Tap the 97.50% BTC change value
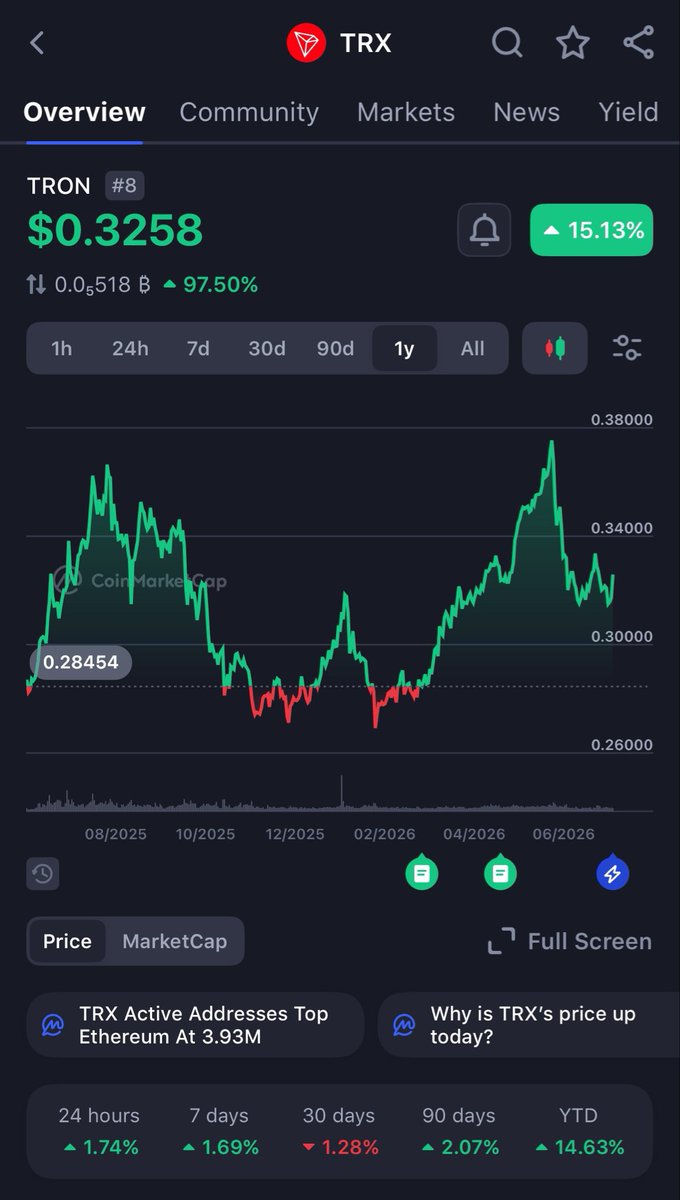The height and width of the screenshot is (1200, 680). pyautogui.click(x=210, y=285)
